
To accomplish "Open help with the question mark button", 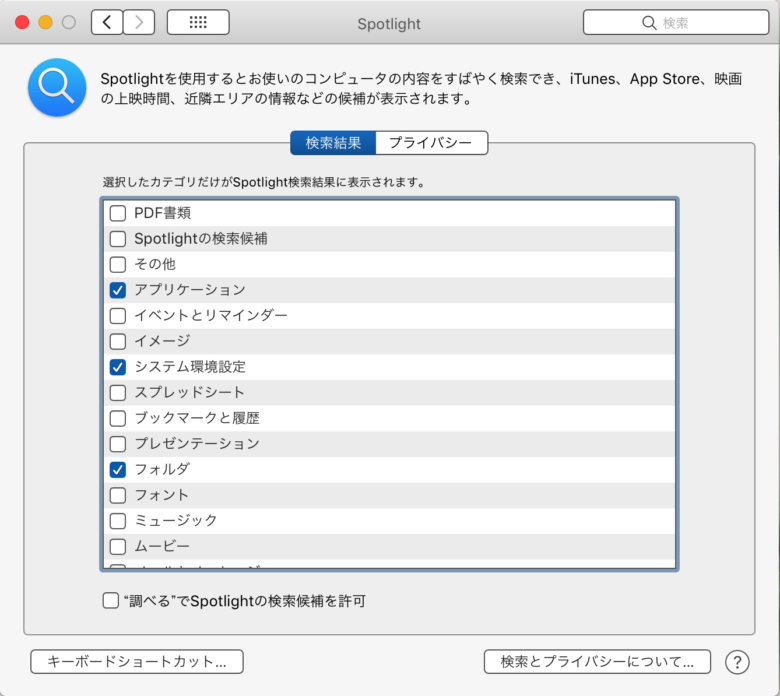I will [x=737, y=662].
